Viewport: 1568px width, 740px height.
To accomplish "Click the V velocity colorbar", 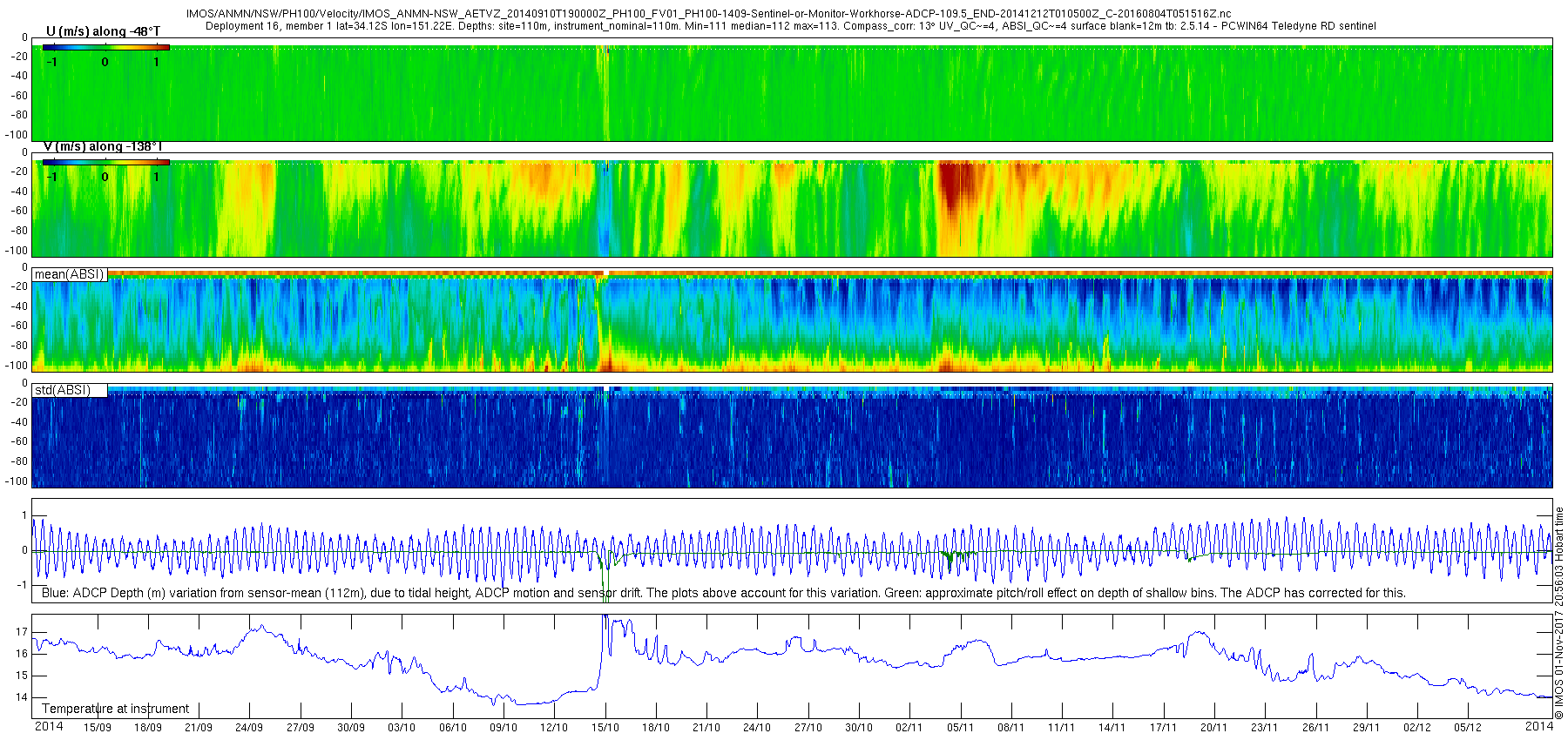I will tap(106, 162).
